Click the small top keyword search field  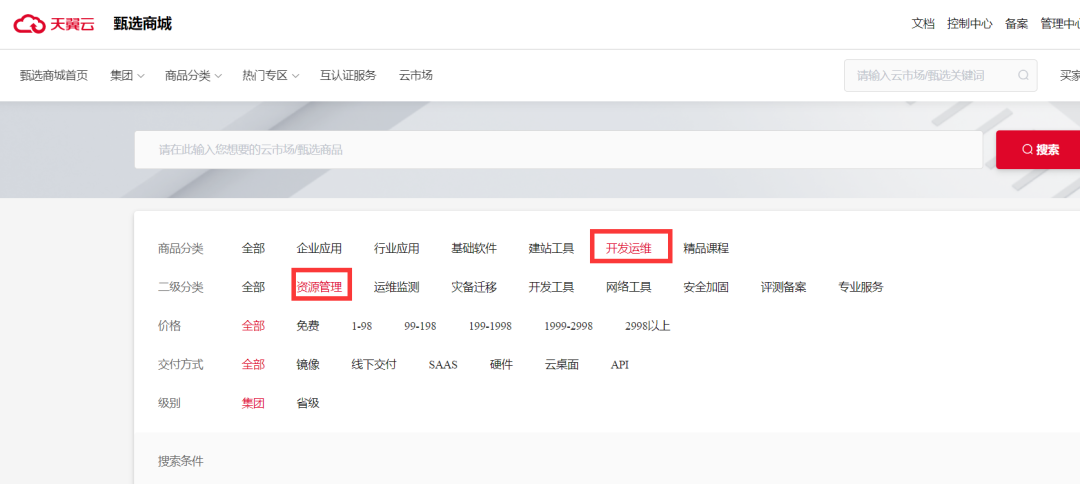pos(940,76)
